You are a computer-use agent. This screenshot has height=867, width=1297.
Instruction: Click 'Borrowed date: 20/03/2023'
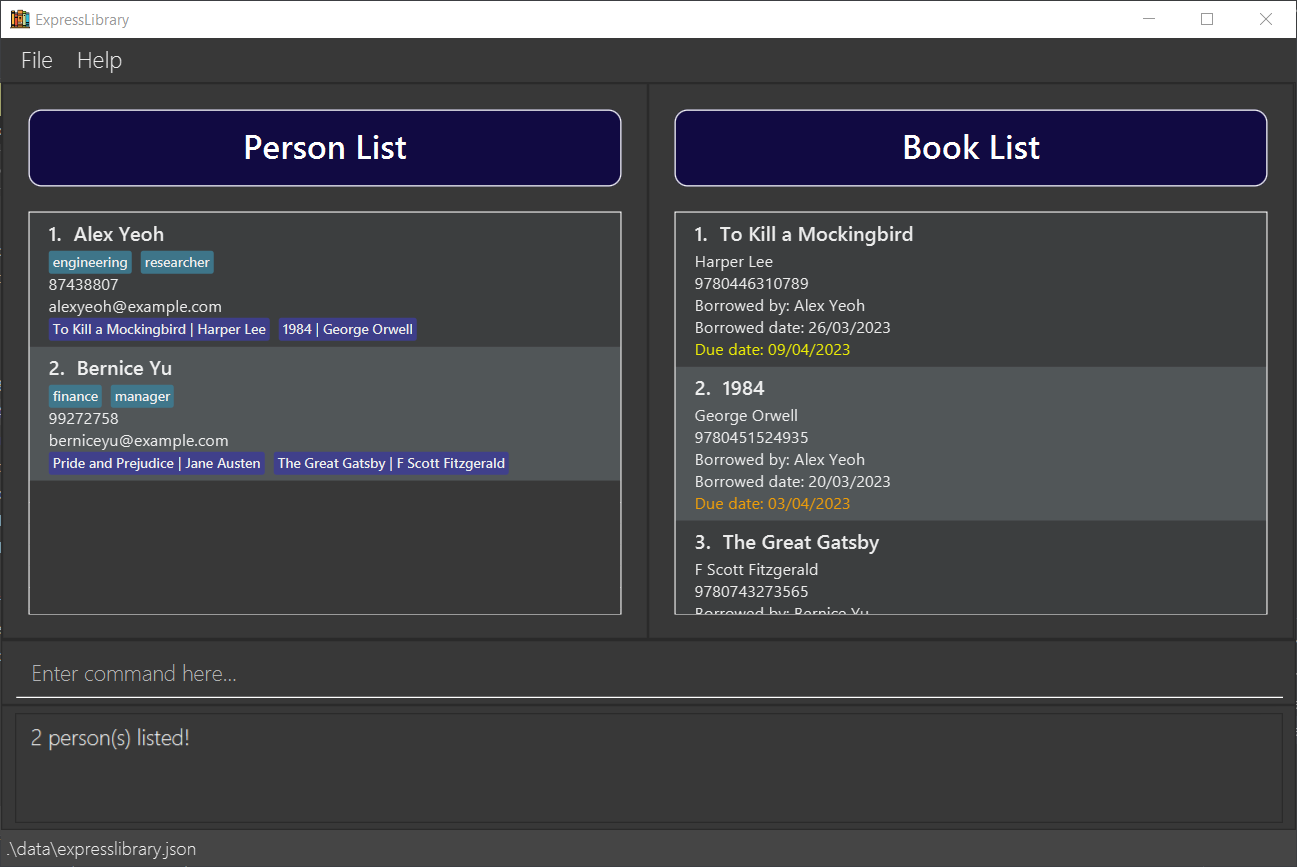pyautogui.click(x=792, y=482)
